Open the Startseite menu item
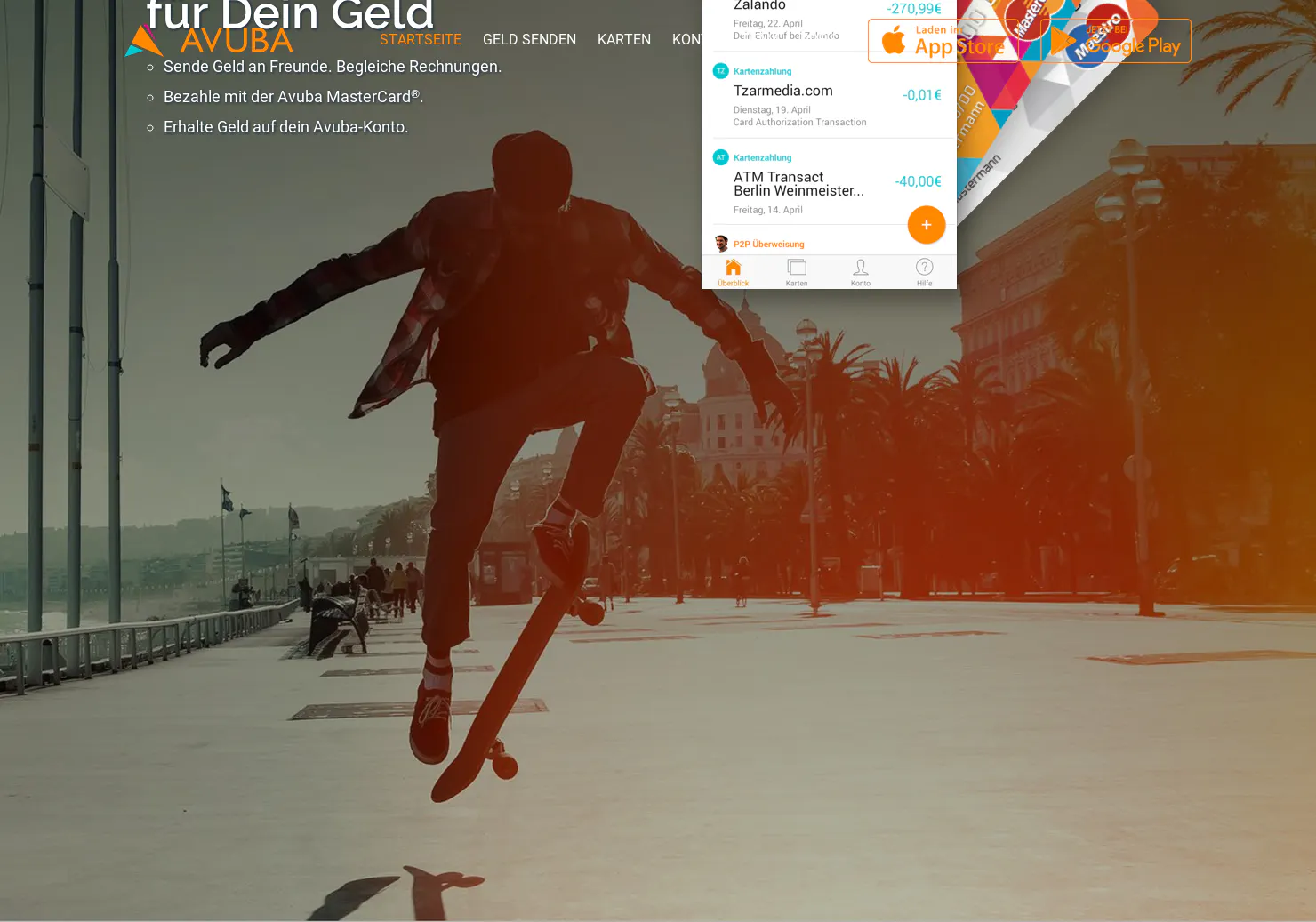Viewport: 1316px width, 922px height. click(421, 39)
